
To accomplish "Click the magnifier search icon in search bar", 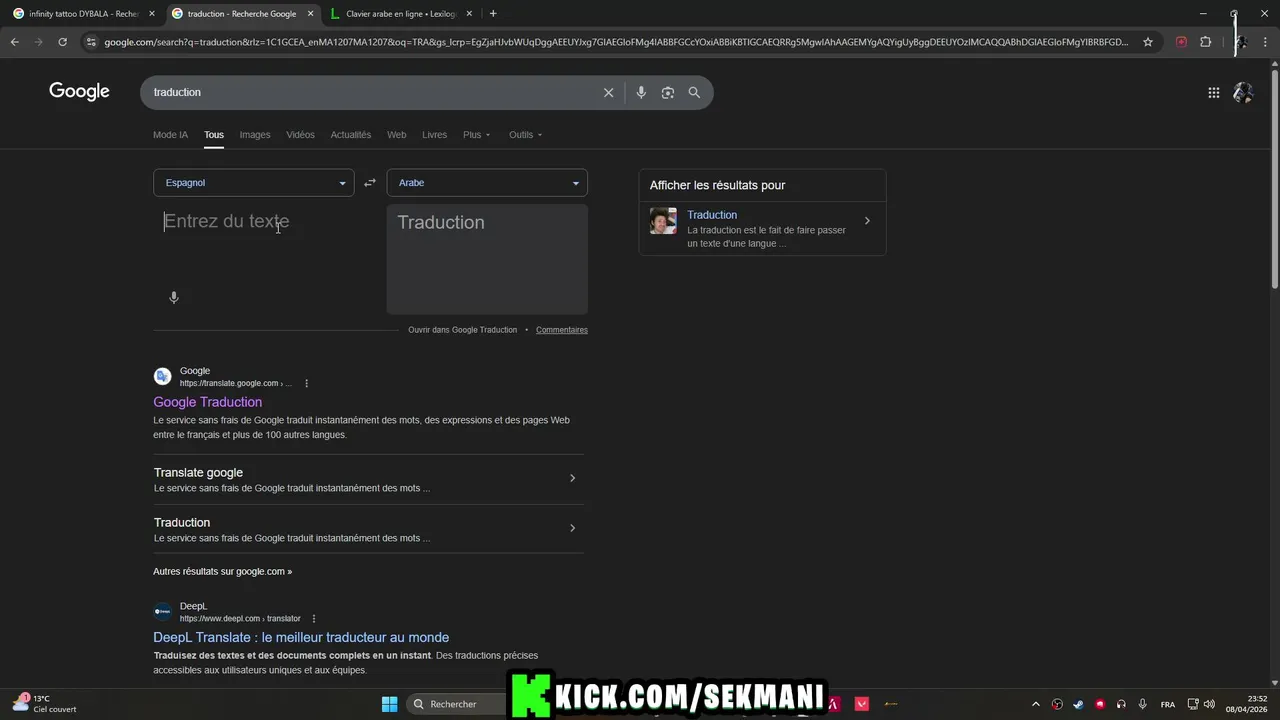I will (x=694, y=92).
